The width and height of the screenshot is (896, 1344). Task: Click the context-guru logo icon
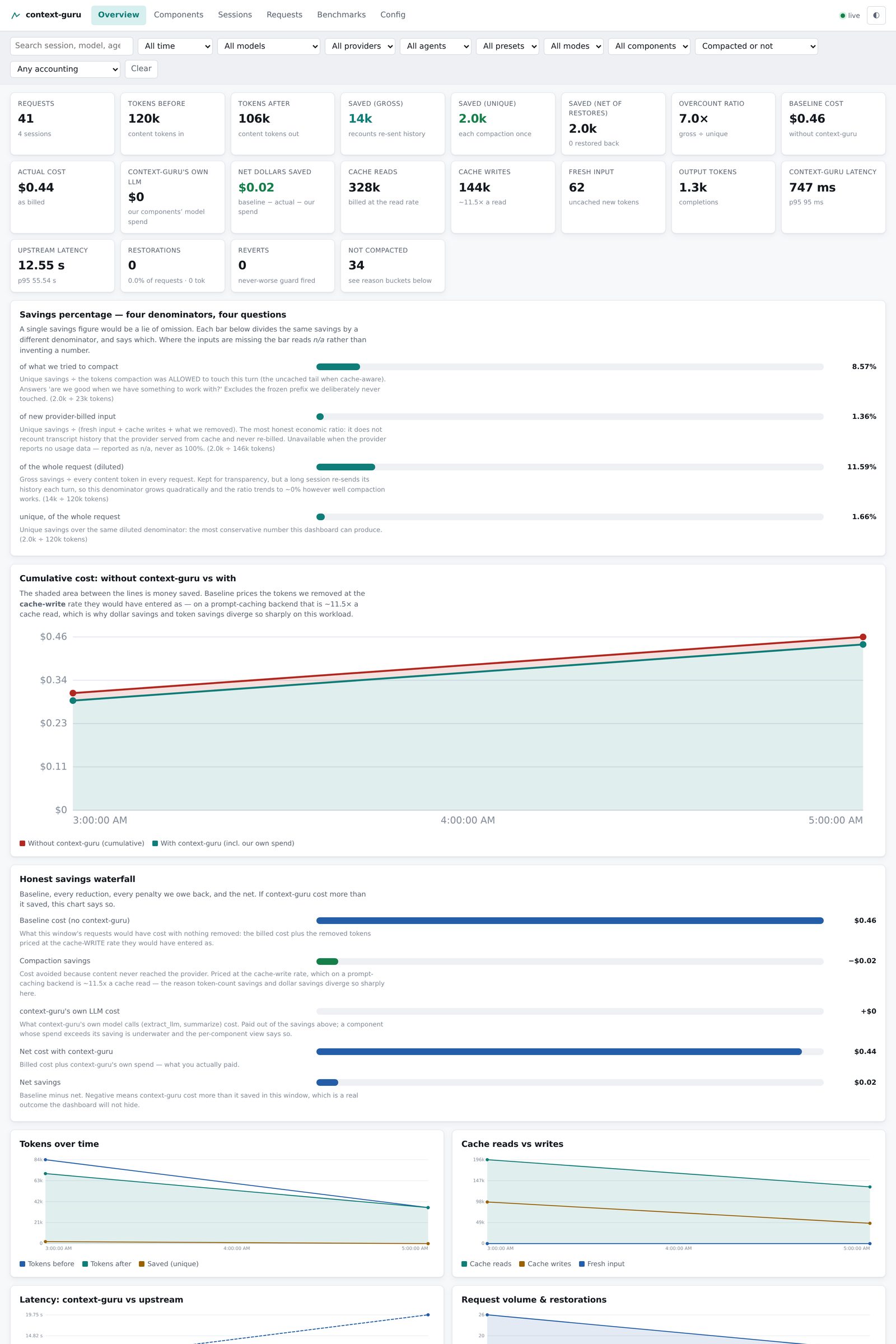point(16,16)
